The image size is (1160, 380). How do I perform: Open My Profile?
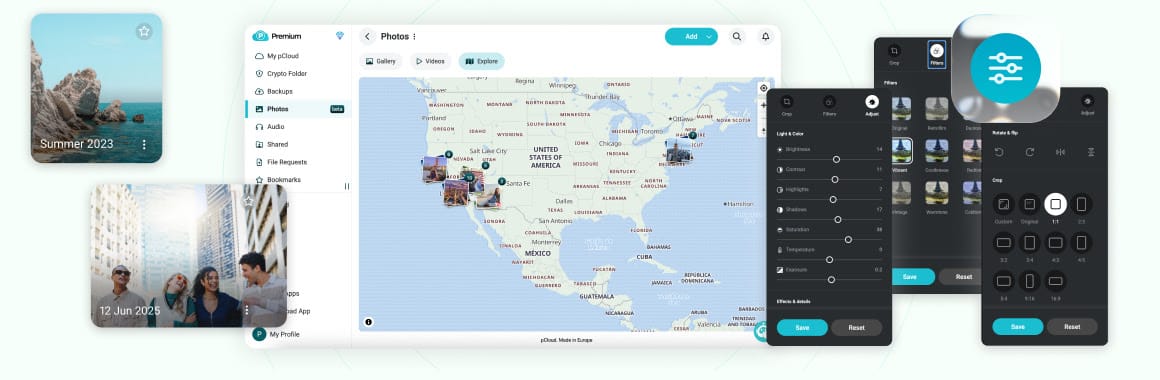point(276,334)
